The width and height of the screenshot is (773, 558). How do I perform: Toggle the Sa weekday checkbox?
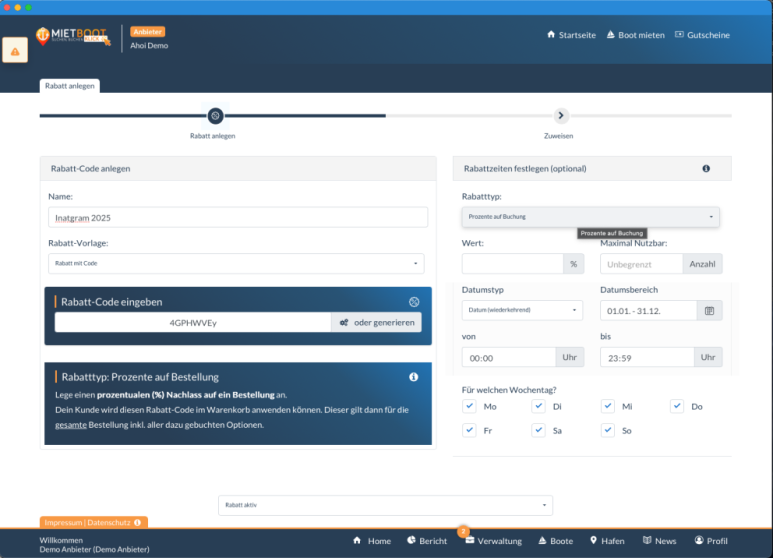click(538, 430)
